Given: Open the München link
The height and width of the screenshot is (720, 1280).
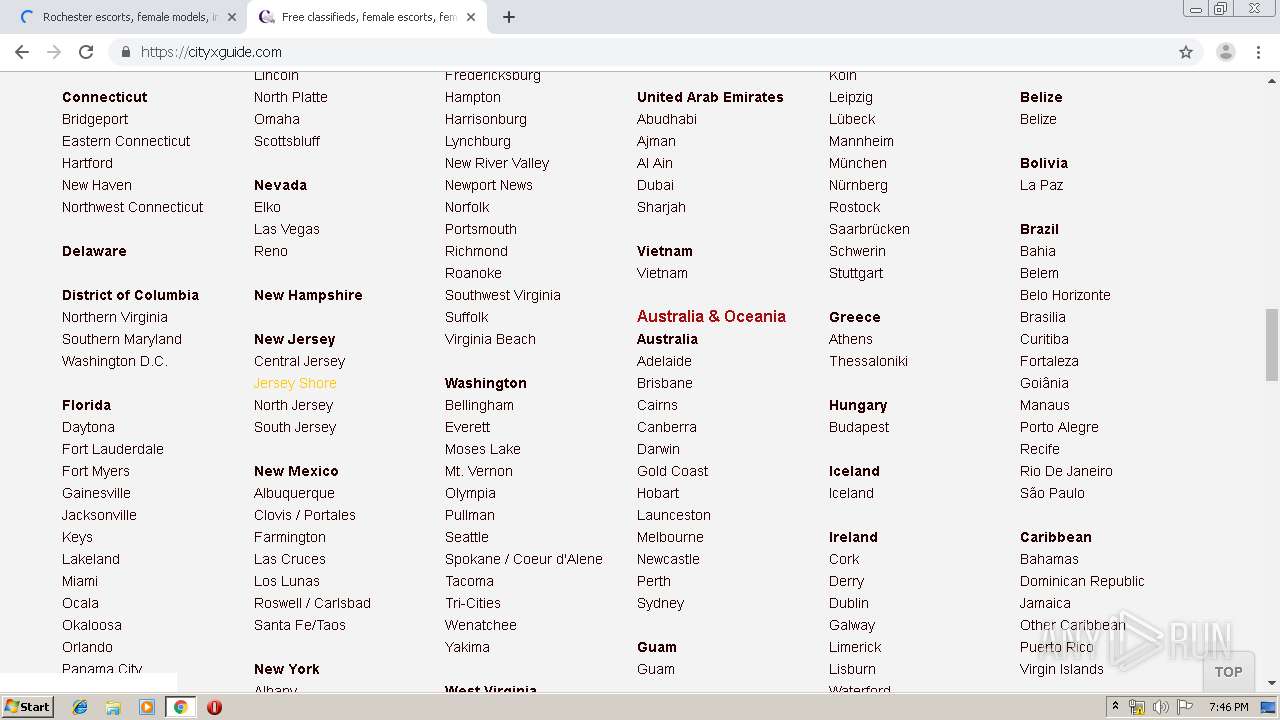Looking at the screenshot, I should coord(858,163).
